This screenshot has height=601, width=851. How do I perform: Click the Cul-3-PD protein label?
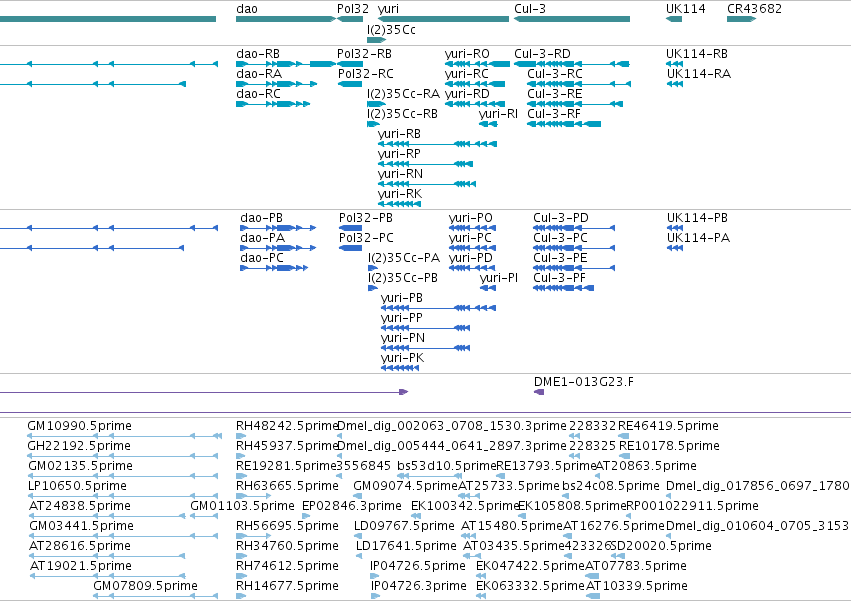pyautogui.click(x=561, y=218)
